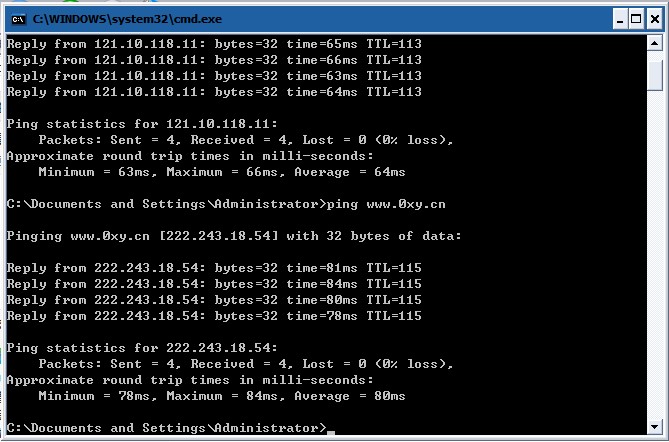Click the blinking cursor at last prompt

click(x=331, y=433)
